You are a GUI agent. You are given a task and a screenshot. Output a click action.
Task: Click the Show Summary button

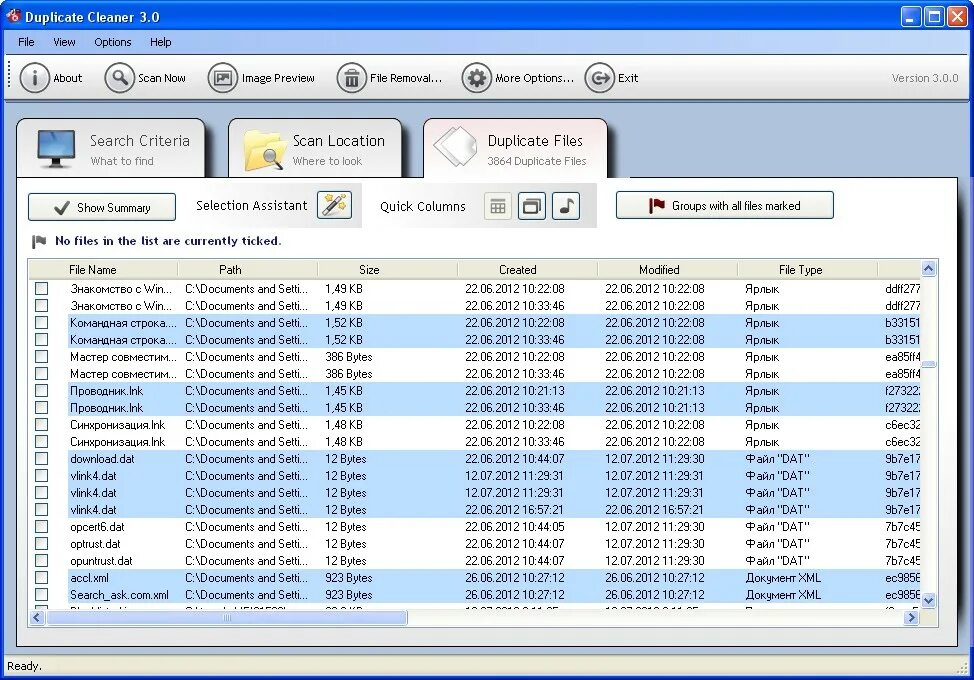102,207
